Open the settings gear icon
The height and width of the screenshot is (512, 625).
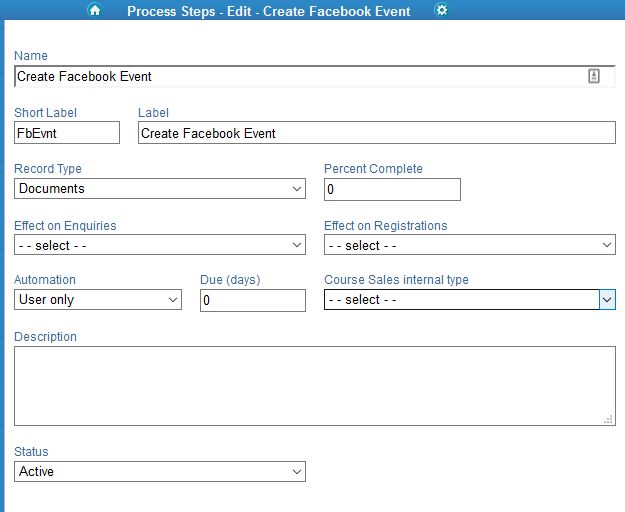(441, 10)
